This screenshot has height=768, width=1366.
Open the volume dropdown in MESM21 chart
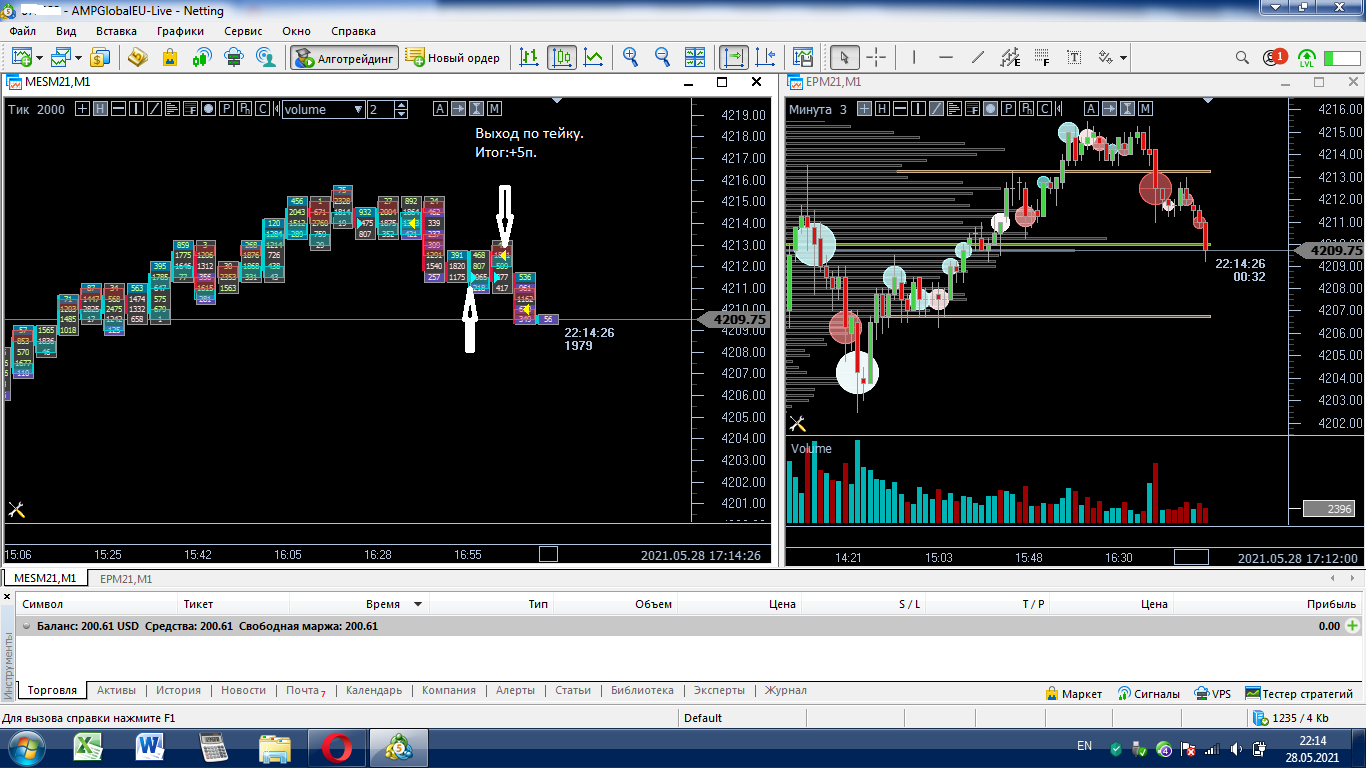(x=323, y=109)
